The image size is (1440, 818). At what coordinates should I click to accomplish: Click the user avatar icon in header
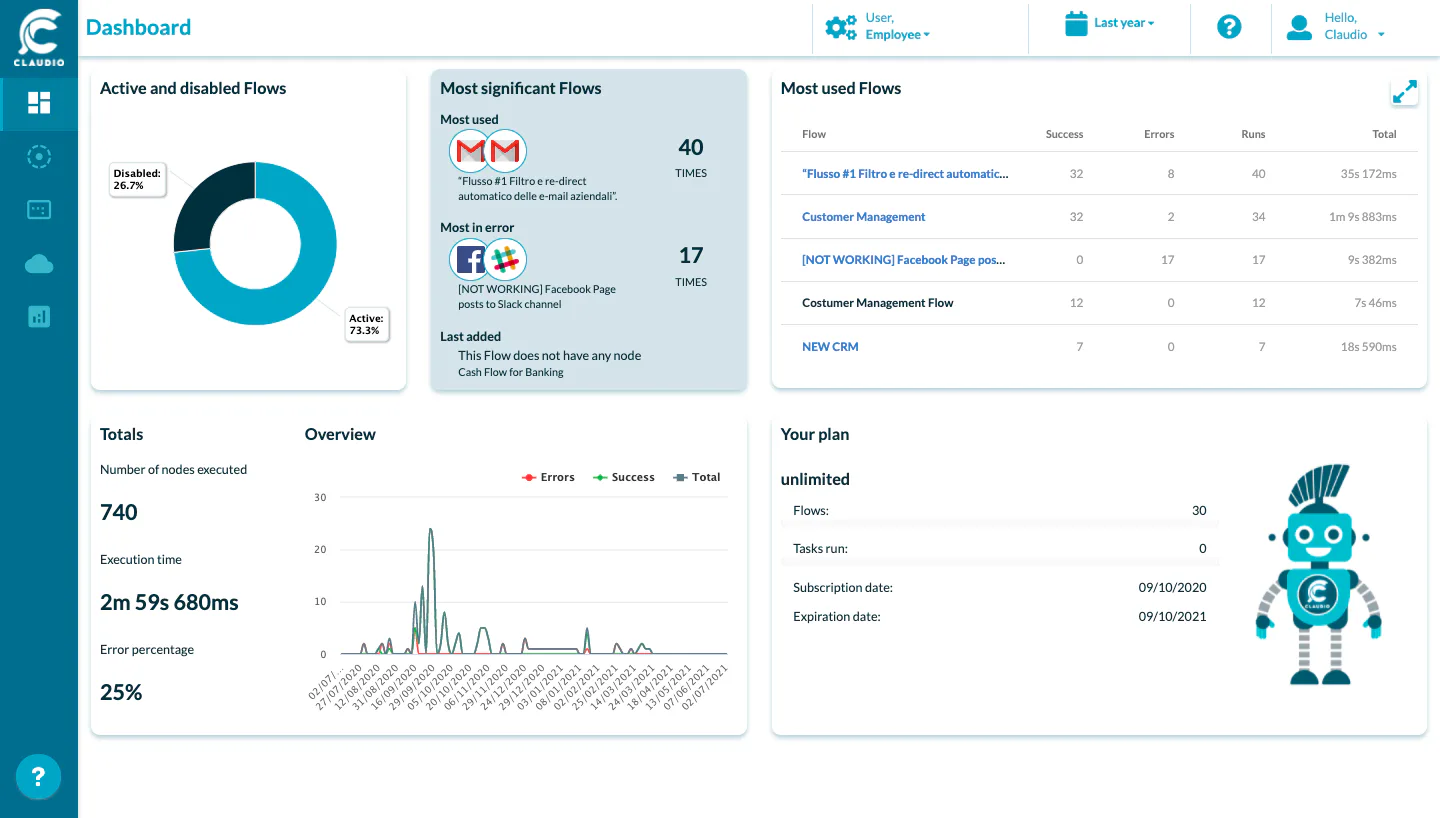(1299, 27)
